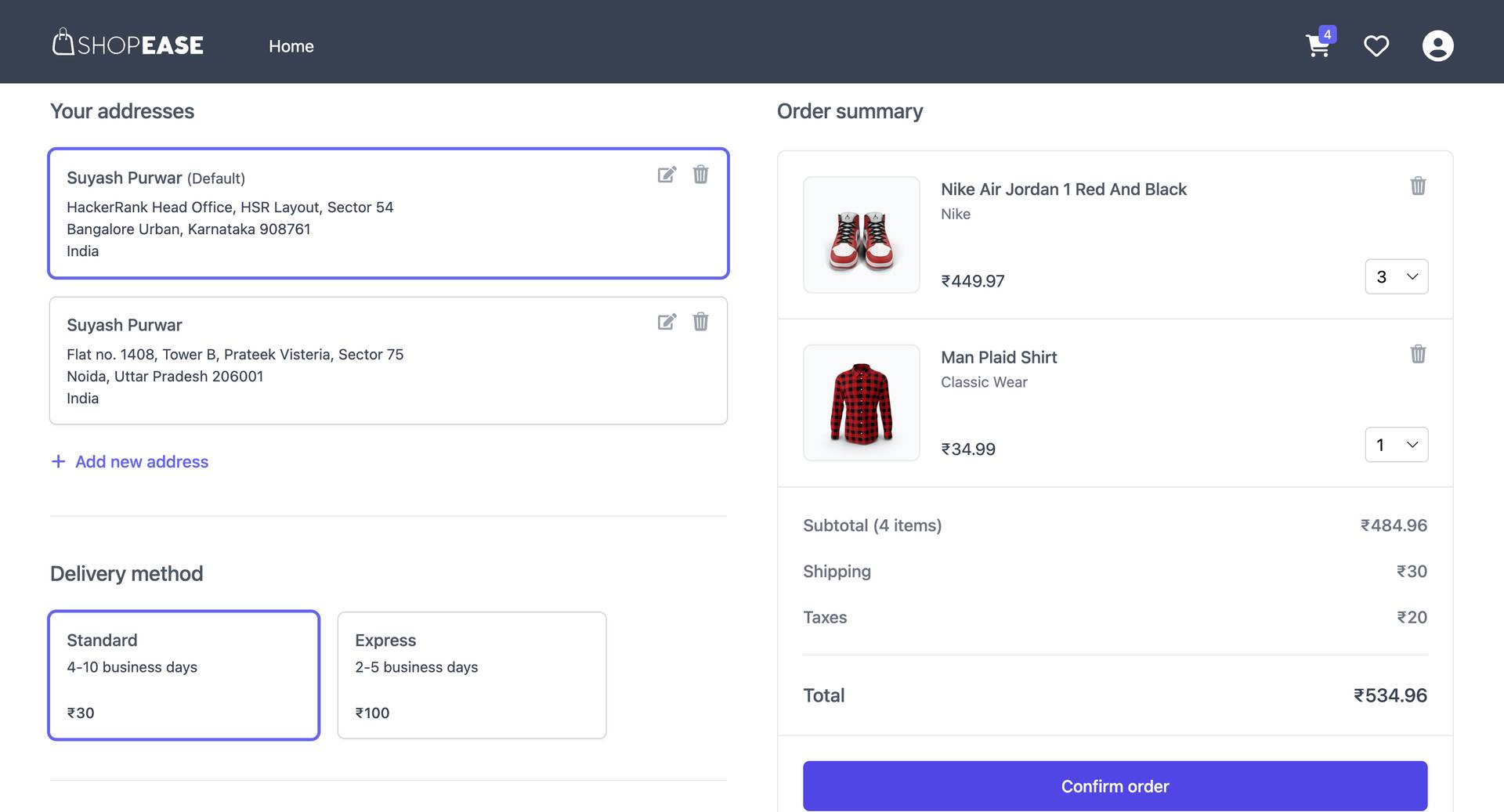Open quantity dropdown for Man Plaid Shirt
The image size is (1504, 812).
click(1396, 445)
